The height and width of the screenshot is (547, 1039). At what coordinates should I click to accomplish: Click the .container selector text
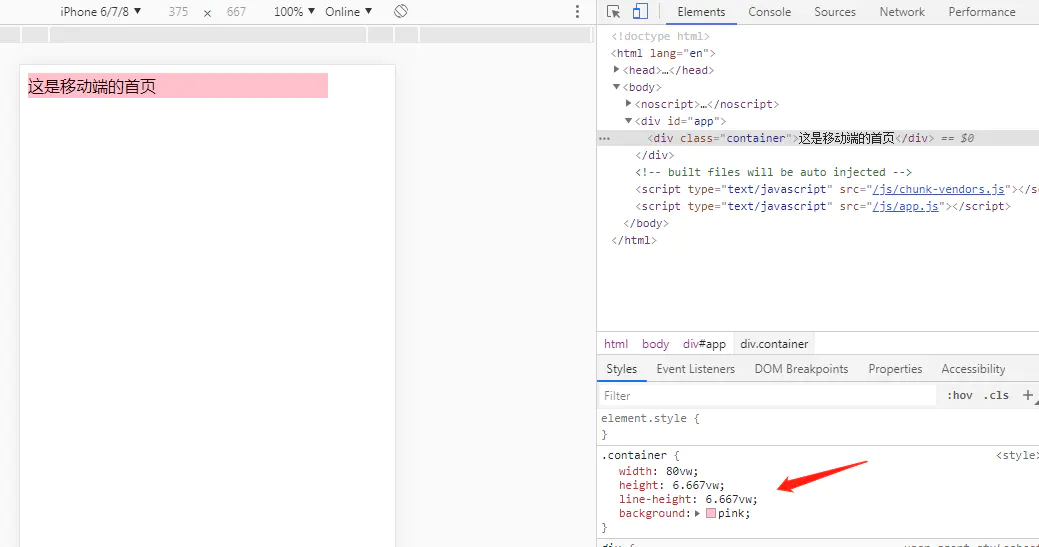634,456
